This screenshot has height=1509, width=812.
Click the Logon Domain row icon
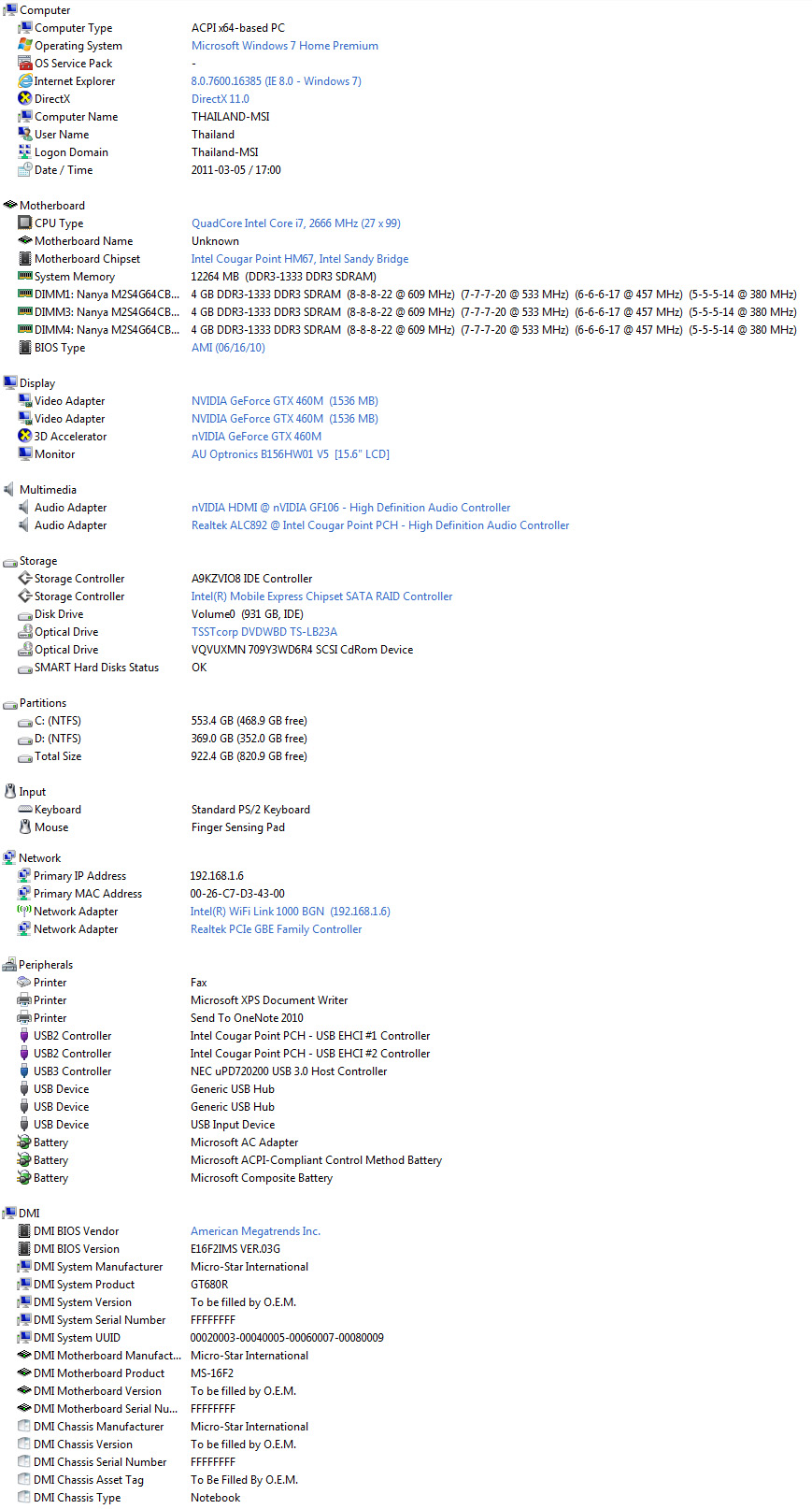click(x=25, y=152)
